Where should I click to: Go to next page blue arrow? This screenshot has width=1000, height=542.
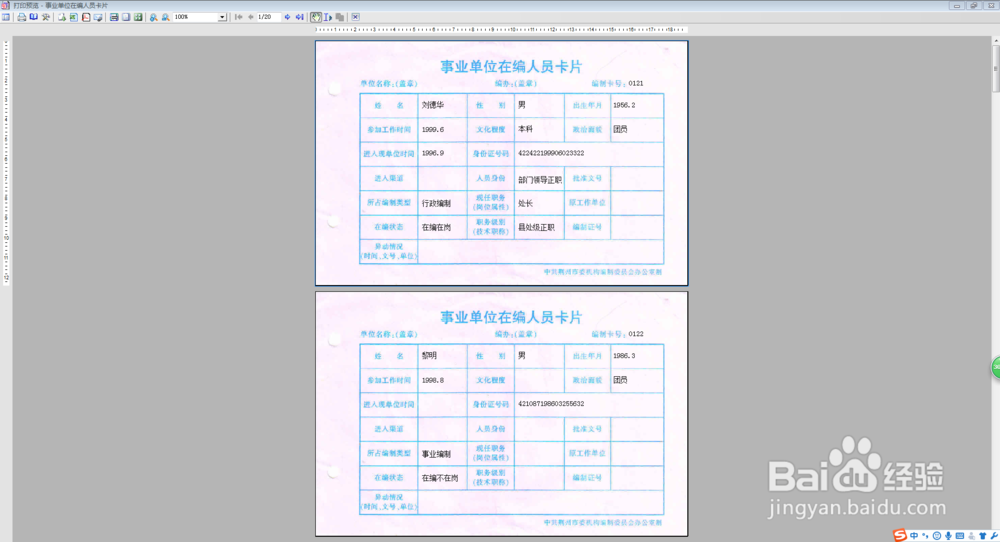[287, 17]
